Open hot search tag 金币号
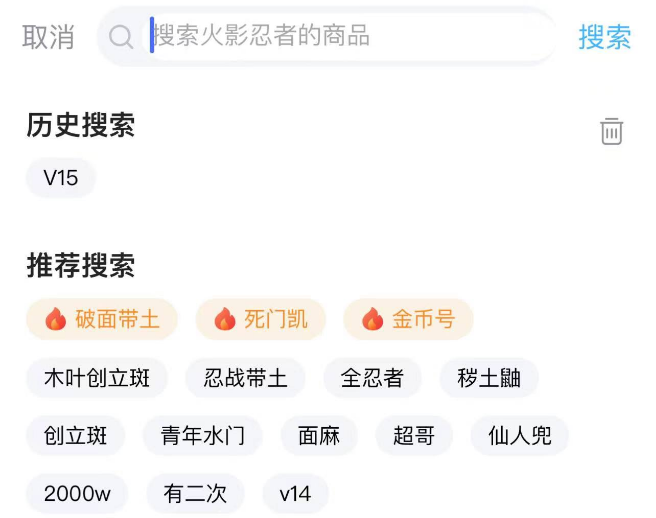The width and height of the screenshot is (656, 518). tap(408, 320)
